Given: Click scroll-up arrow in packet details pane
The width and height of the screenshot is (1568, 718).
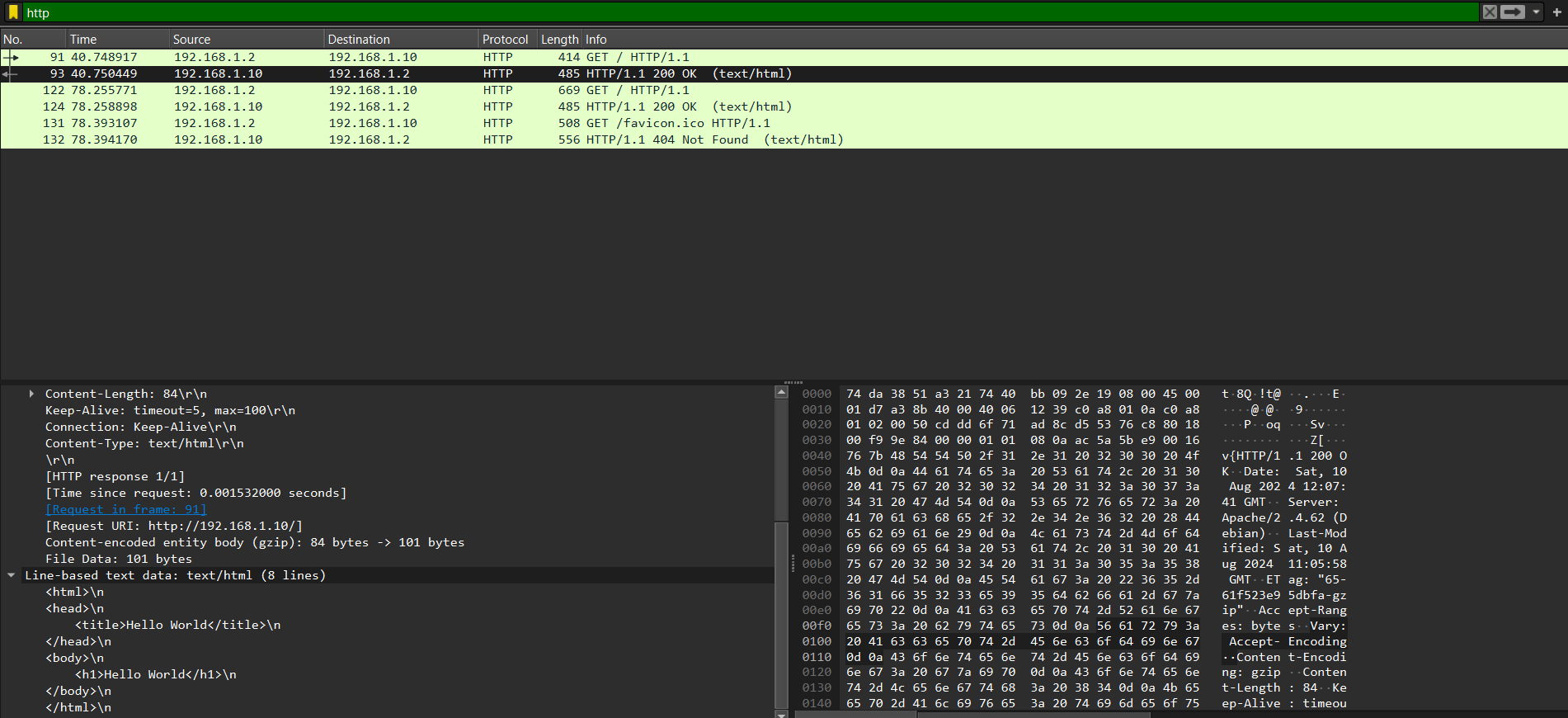Looking at the screenshot, I should tap(781, 392).
